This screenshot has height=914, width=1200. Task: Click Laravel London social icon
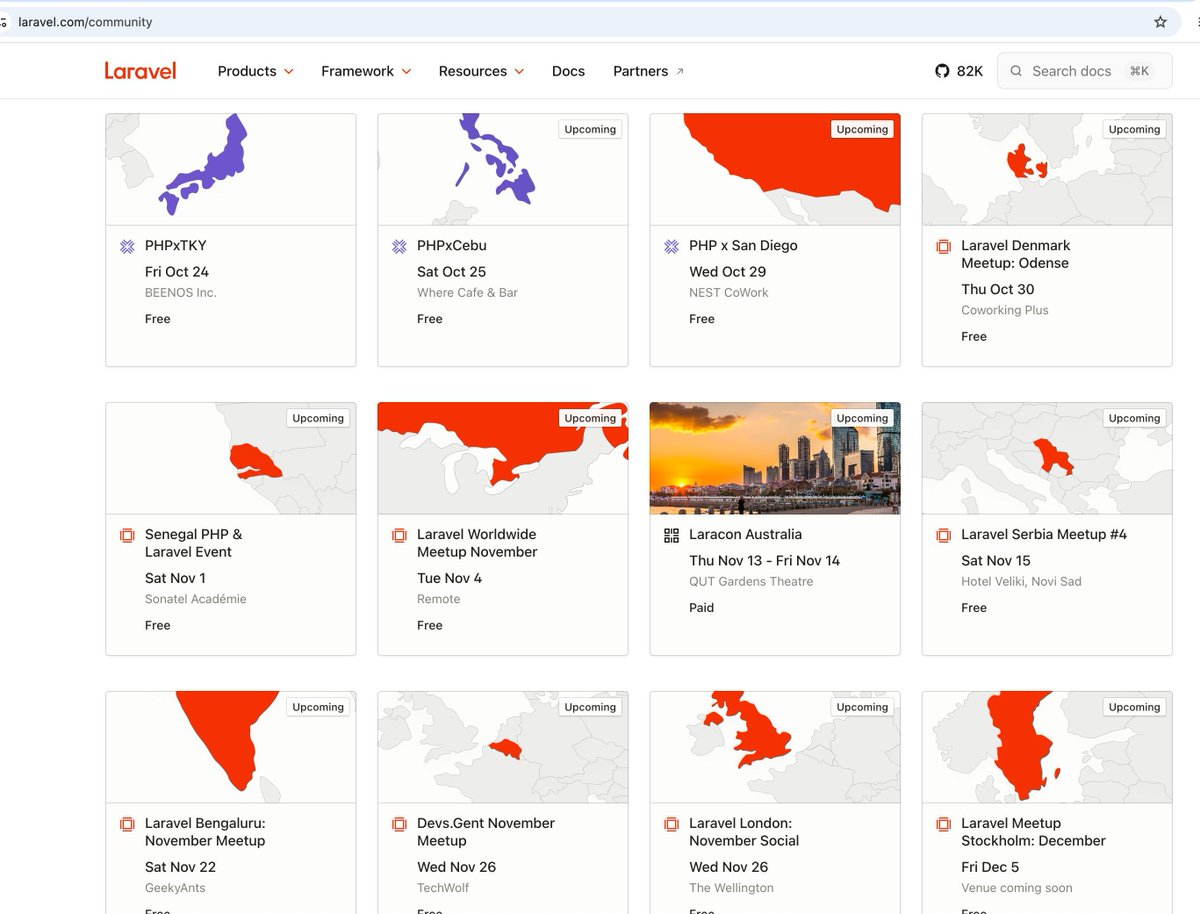pyautogui.click(x=671, y=824)
